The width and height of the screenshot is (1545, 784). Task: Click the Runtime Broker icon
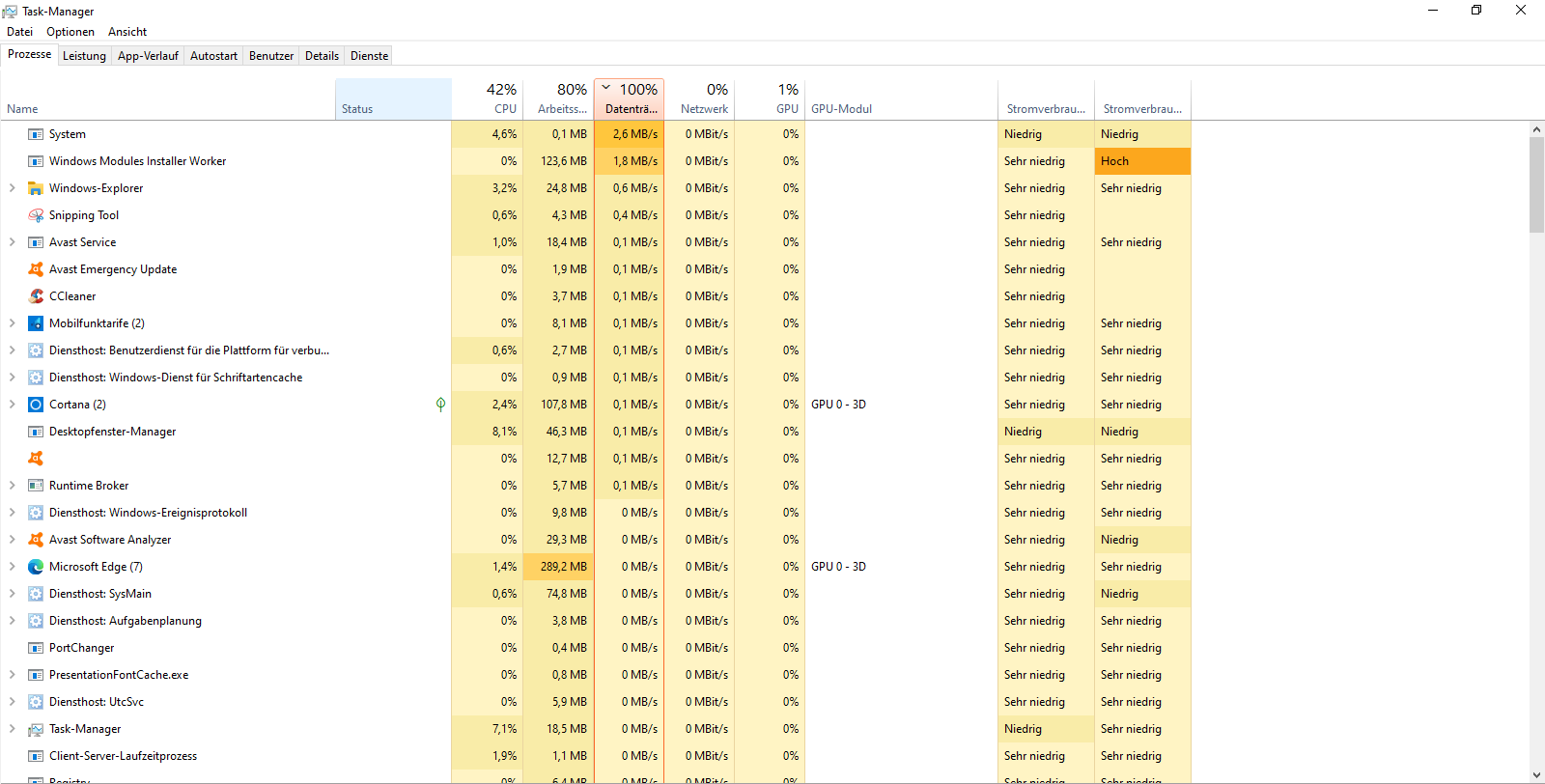(x=36, y=486)
